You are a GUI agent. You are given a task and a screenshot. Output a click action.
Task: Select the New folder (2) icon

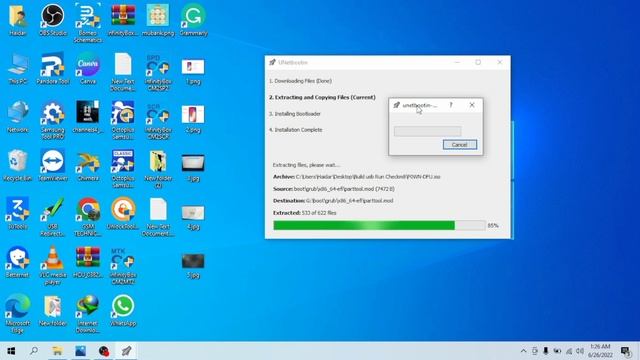click(158, 169)
